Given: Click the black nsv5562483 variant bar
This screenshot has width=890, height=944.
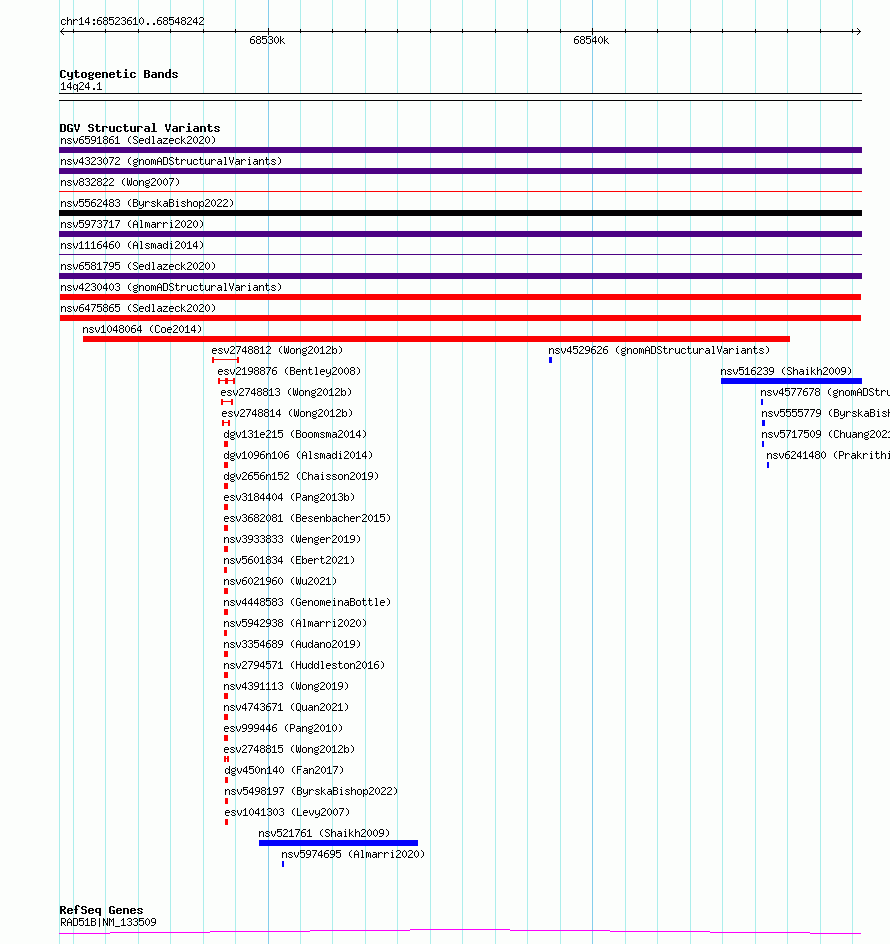Looking at the screenshot, I should tap(460, 213).
